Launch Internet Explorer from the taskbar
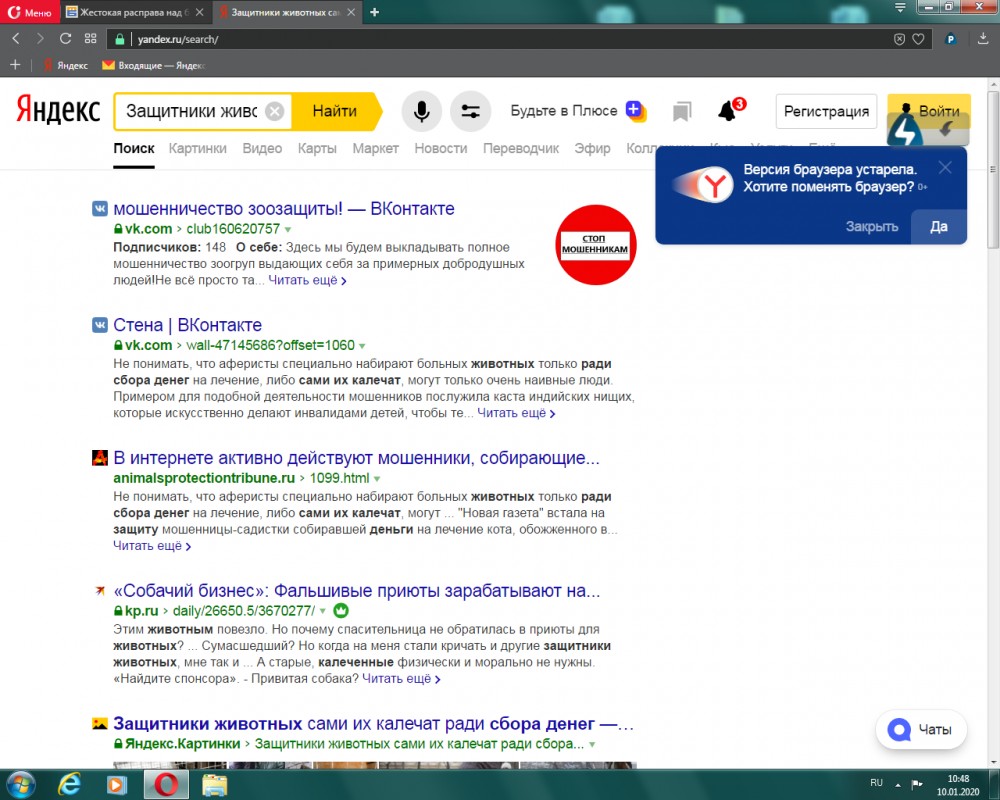The height and width of the screenshot is (800, 1000). coord(69,782)
